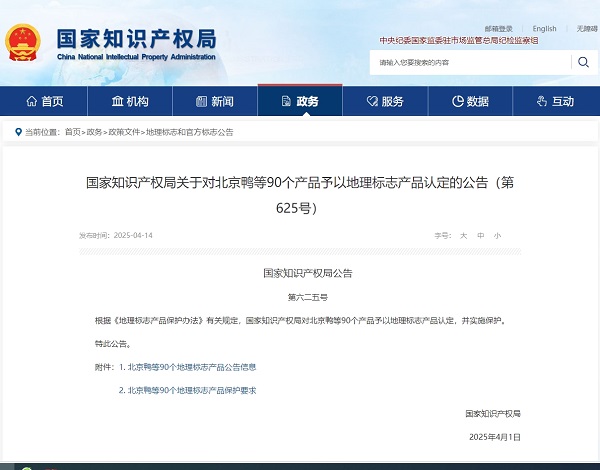Click the 特此公告 paragraph text
Screen dimensions: 600x470
pos(113,344)
